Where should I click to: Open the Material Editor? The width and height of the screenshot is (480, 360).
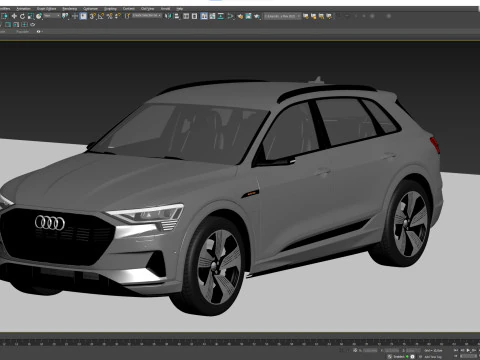click(230, 16)
